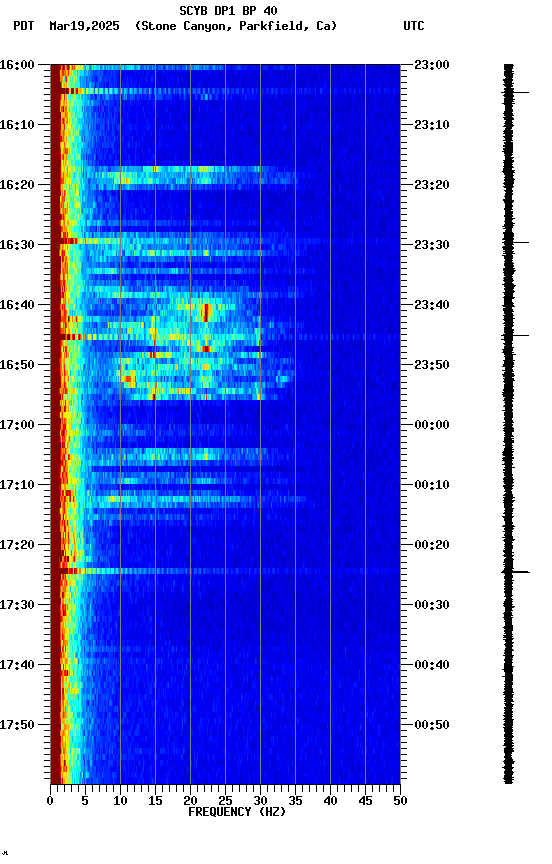Click the frequency axis tick label 0
The width and height of the screenshot is (552, 864).
tap(50, 801)
